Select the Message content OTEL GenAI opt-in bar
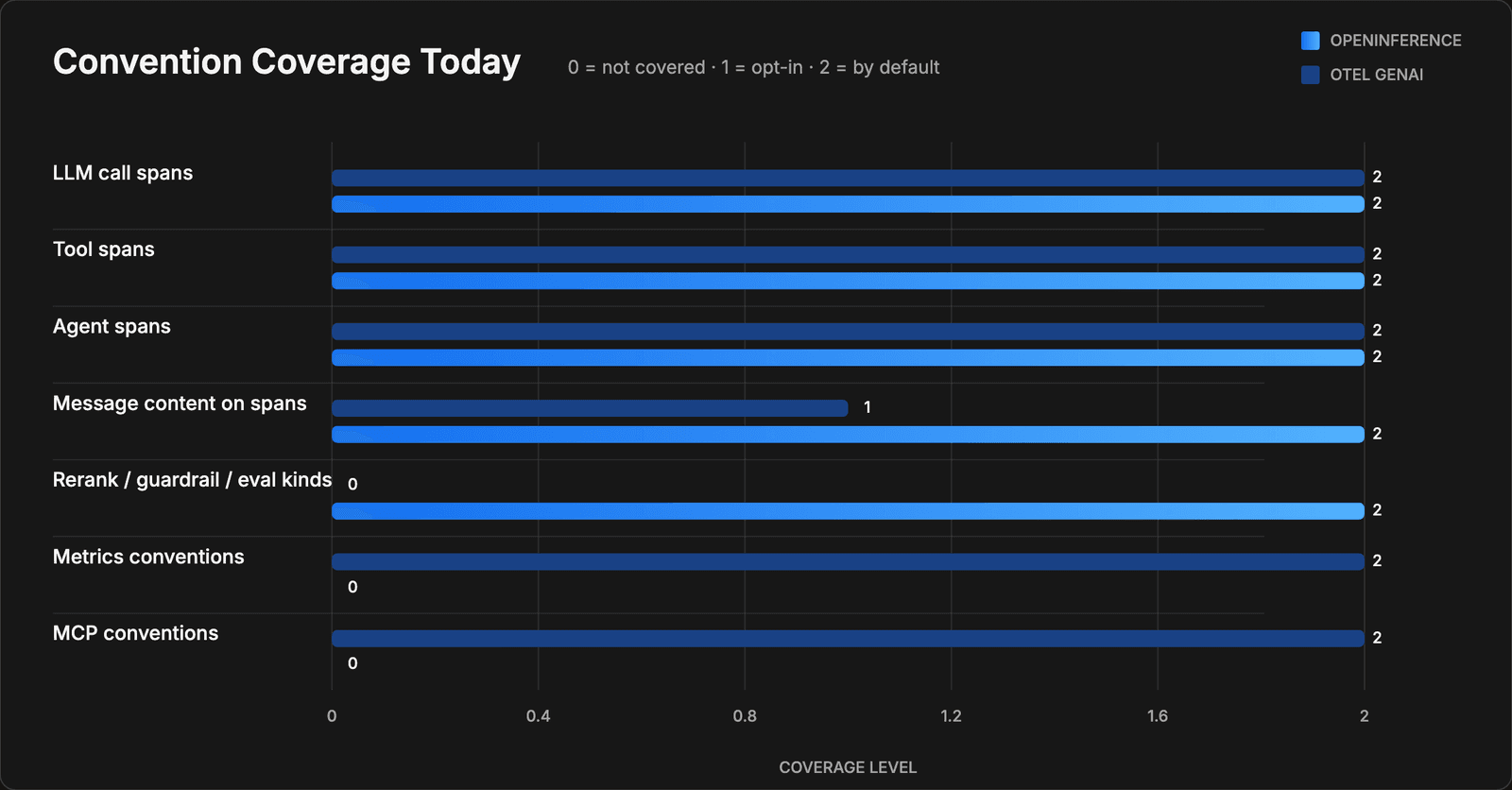This screenshot has height=790, width=1512. pos(590,408)
